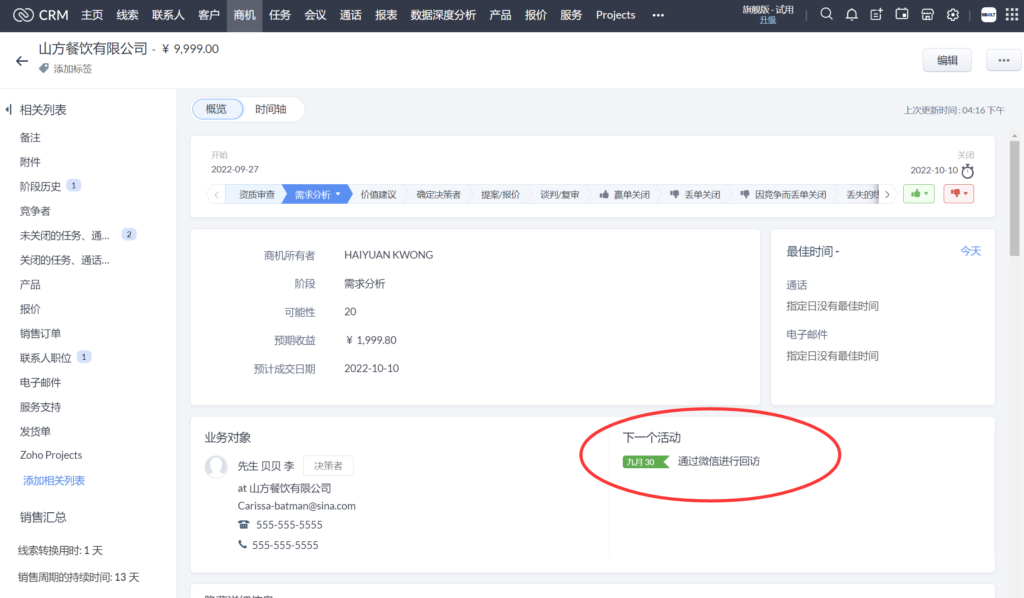The image size is (1024, 598).
Task: Collapse the 相关列表 sidebar panel
Action: click(9, 110)
